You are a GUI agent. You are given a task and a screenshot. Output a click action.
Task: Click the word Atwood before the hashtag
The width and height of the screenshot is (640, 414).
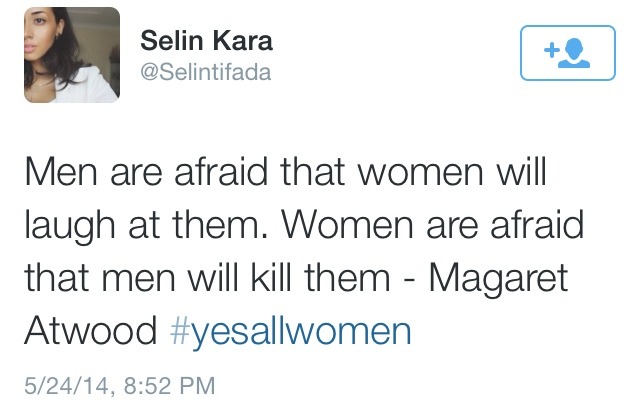pyautogui.click(x=91, y=331)
